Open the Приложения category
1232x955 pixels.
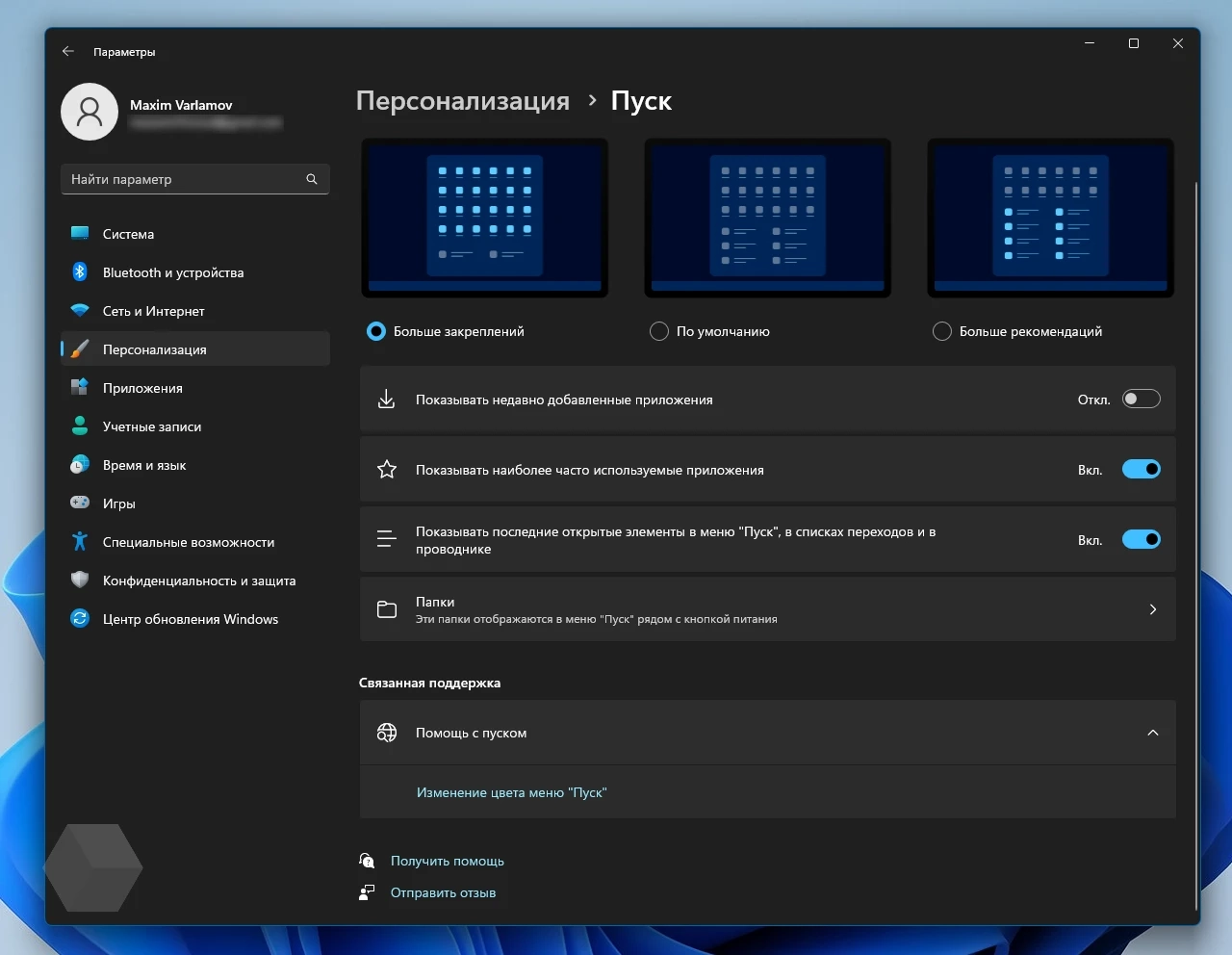point(195,388)
